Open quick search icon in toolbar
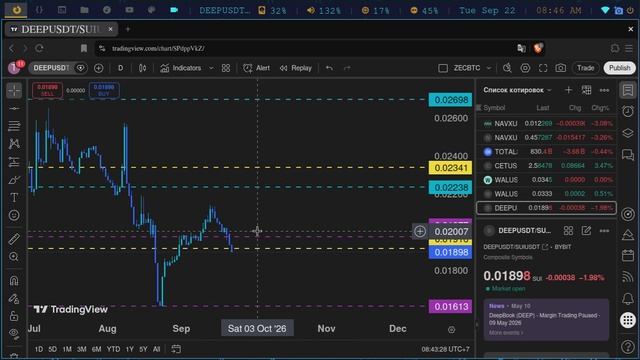This screenshot has height=360, width=640. [x=507, y=68]
